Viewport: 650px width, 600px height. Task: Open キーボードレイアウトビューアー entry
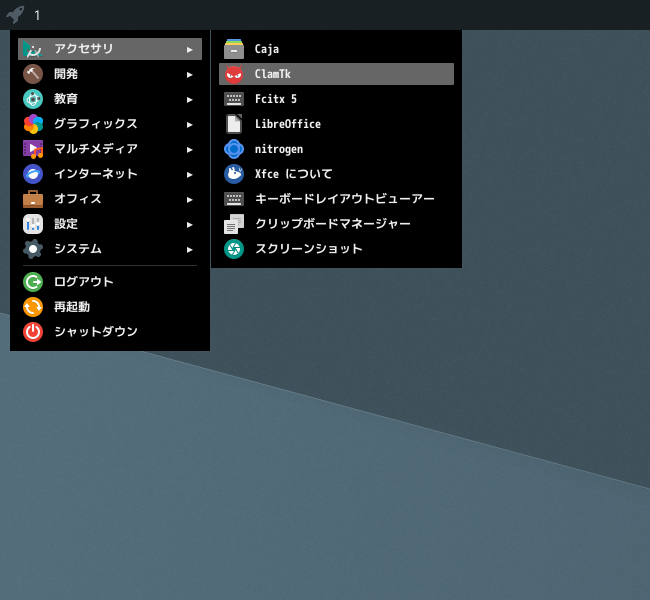[336, 199]
